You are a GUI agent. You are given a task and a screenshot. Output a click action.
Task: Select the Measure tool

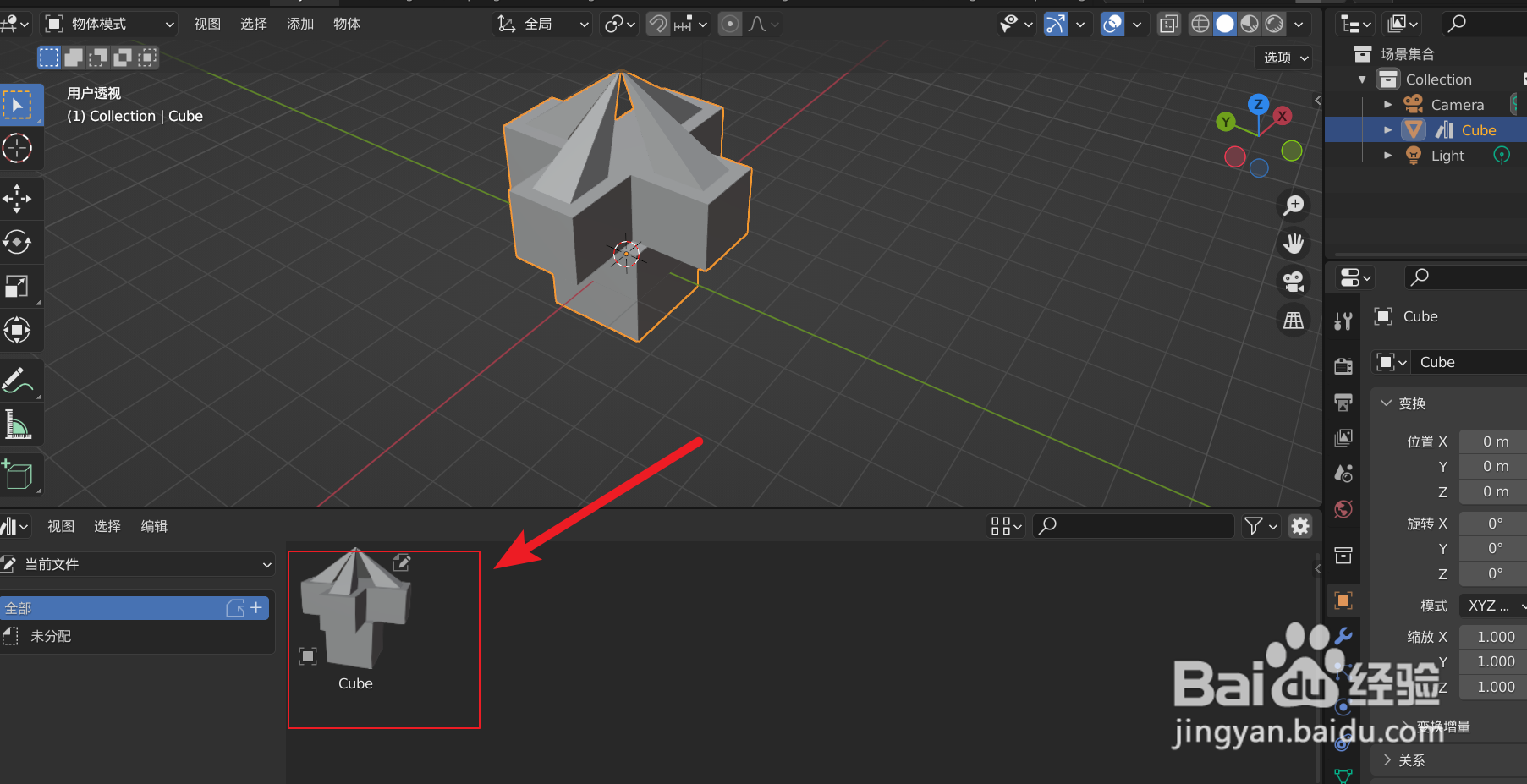click(x=19, y=424)
